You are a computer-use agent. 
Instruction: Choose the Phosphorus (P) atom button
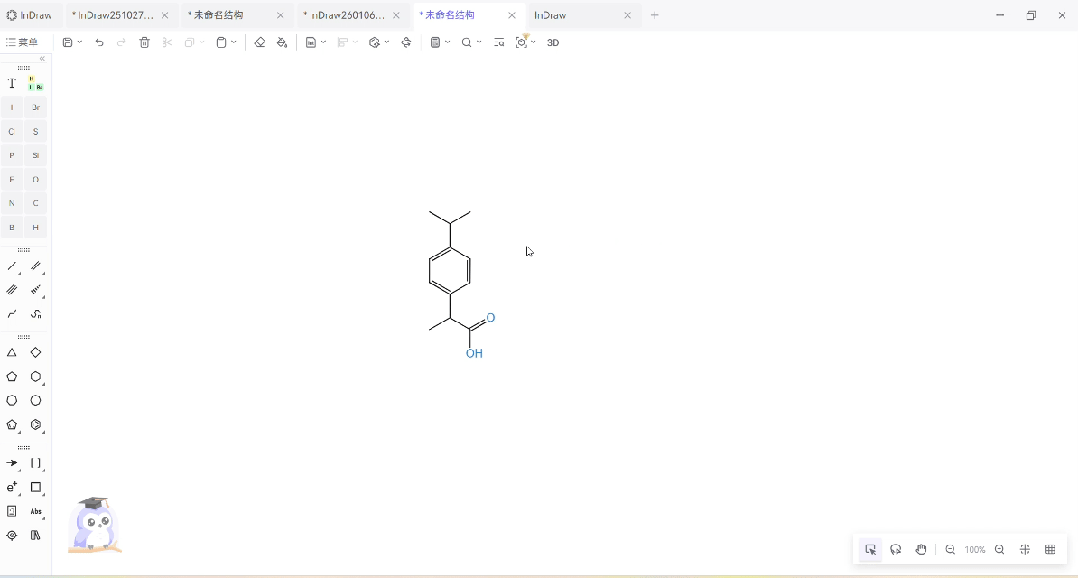[x=12, y=155]
